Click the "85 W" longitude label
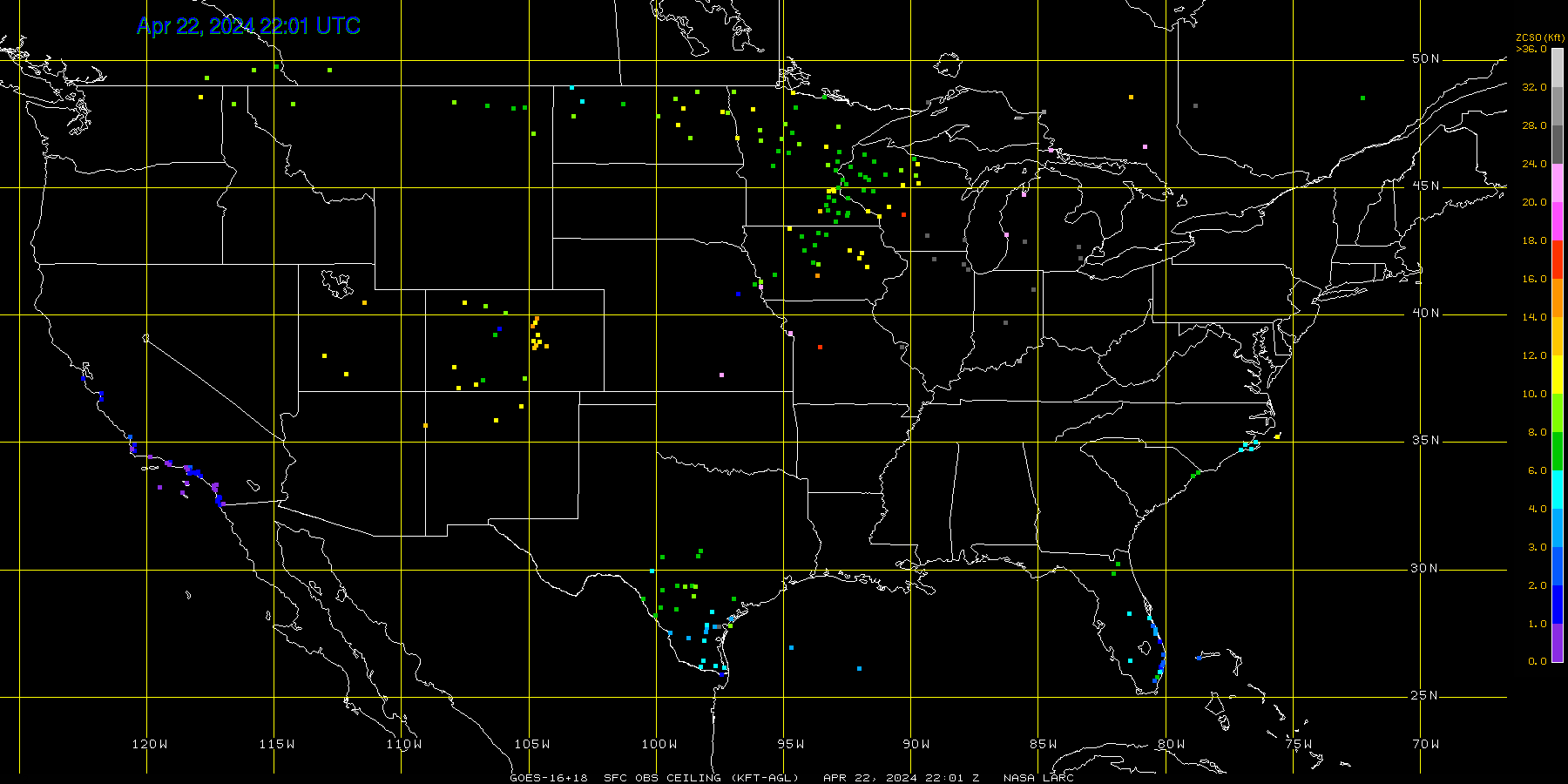The width and height of the screenshot is (1568, 784). 1044,745
